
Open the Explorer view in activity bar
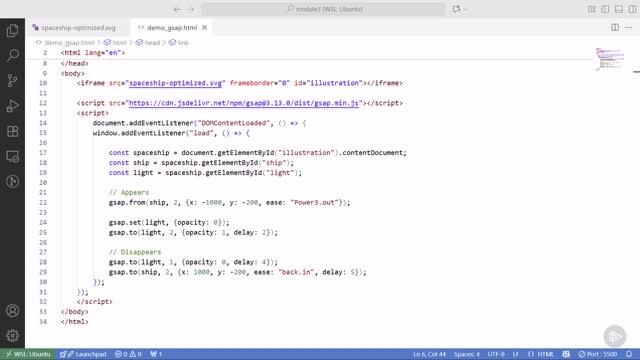(x=12, y=31)
